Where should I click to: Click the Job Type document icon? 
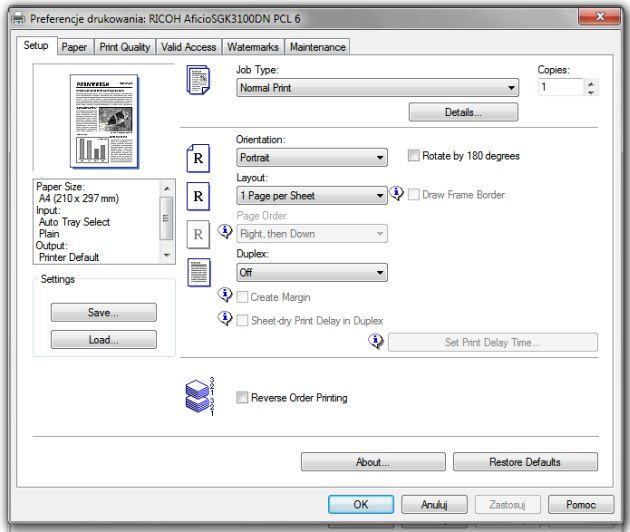click(198, 80)
